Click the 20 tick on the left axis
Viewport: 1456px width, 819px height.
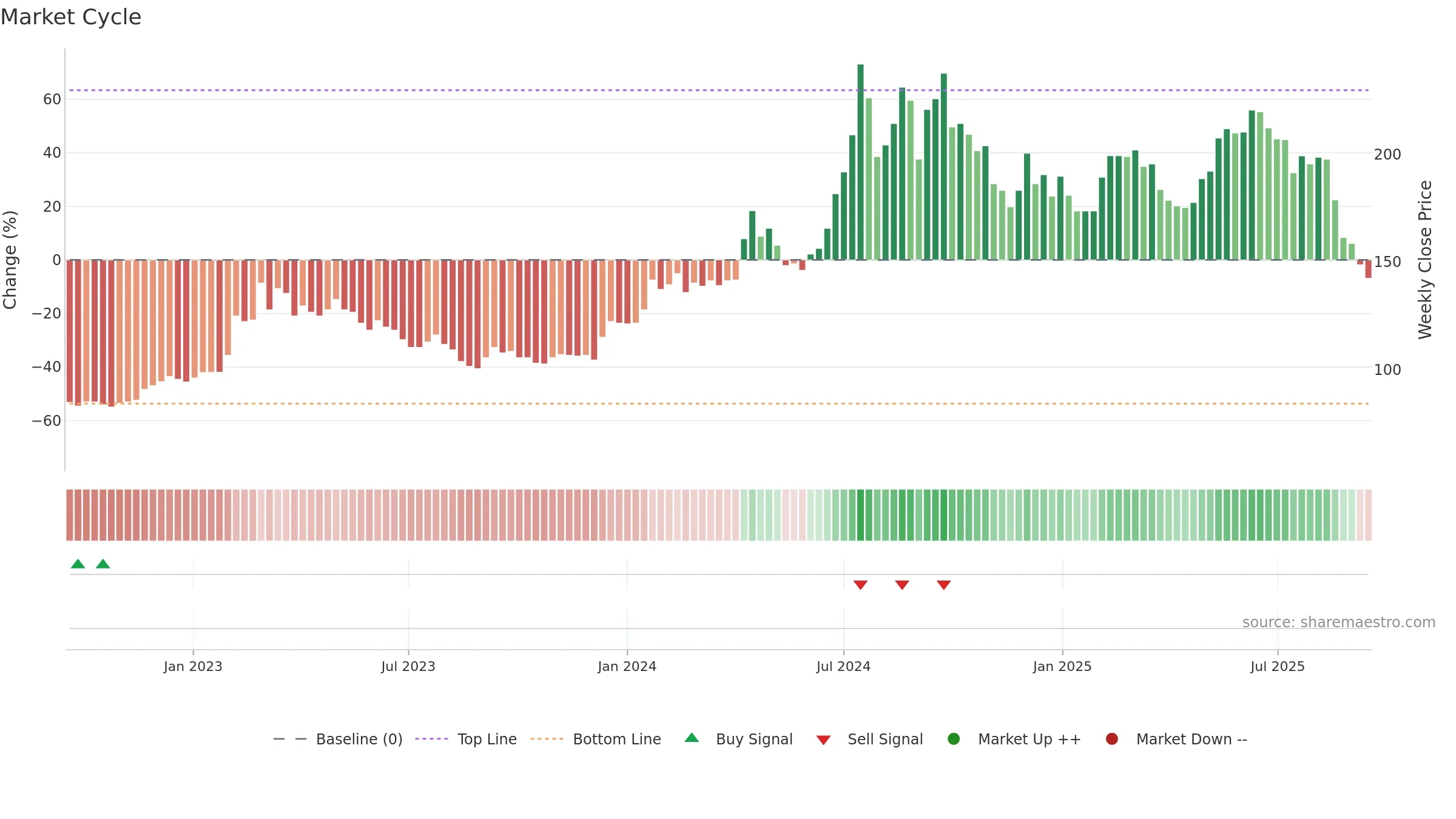[x=52, y=206]
